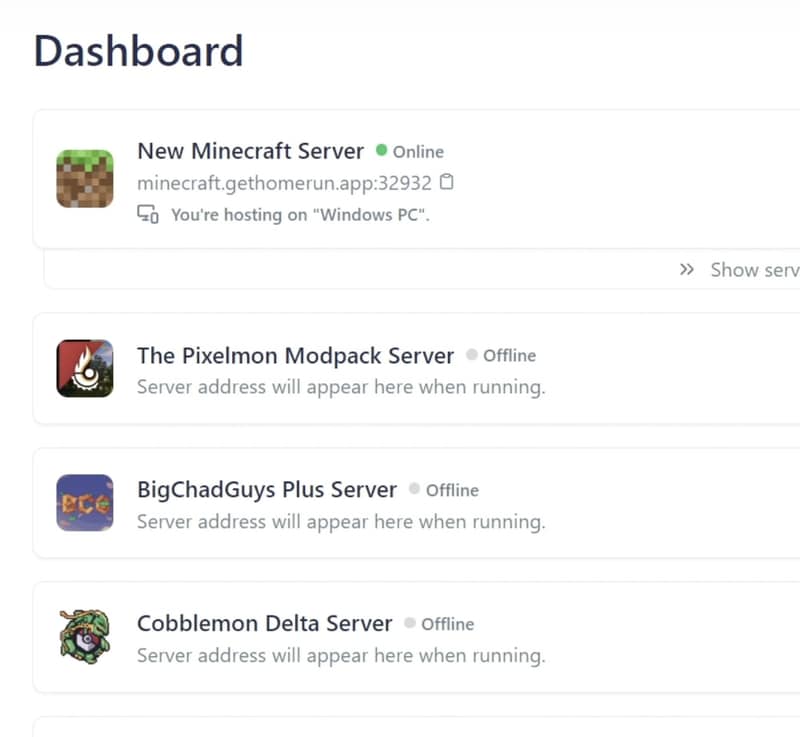Open Cobblemon Delta Server entry

(264, 623)
